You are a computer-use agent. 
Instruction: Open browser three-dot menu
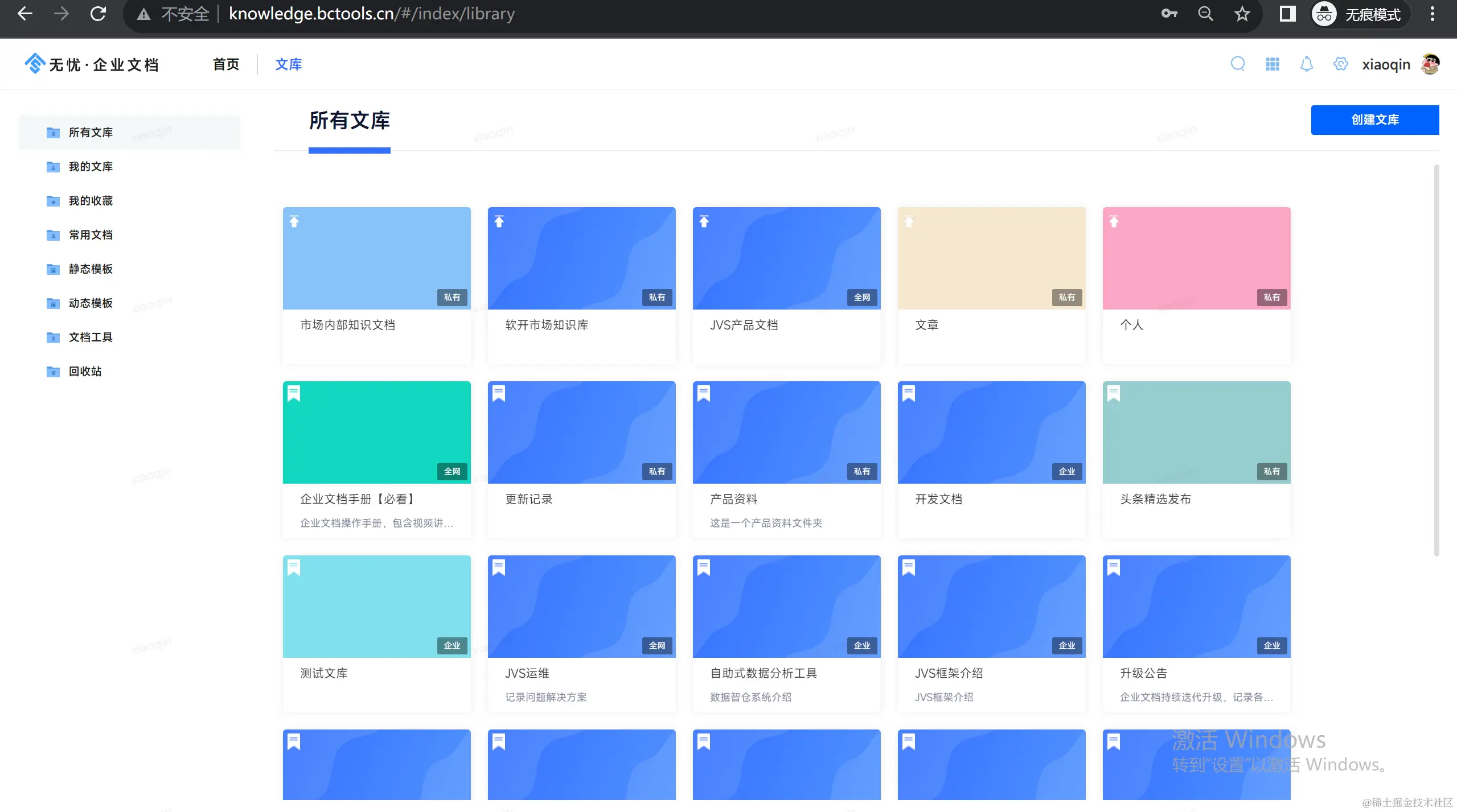[x=1433, y=14]
